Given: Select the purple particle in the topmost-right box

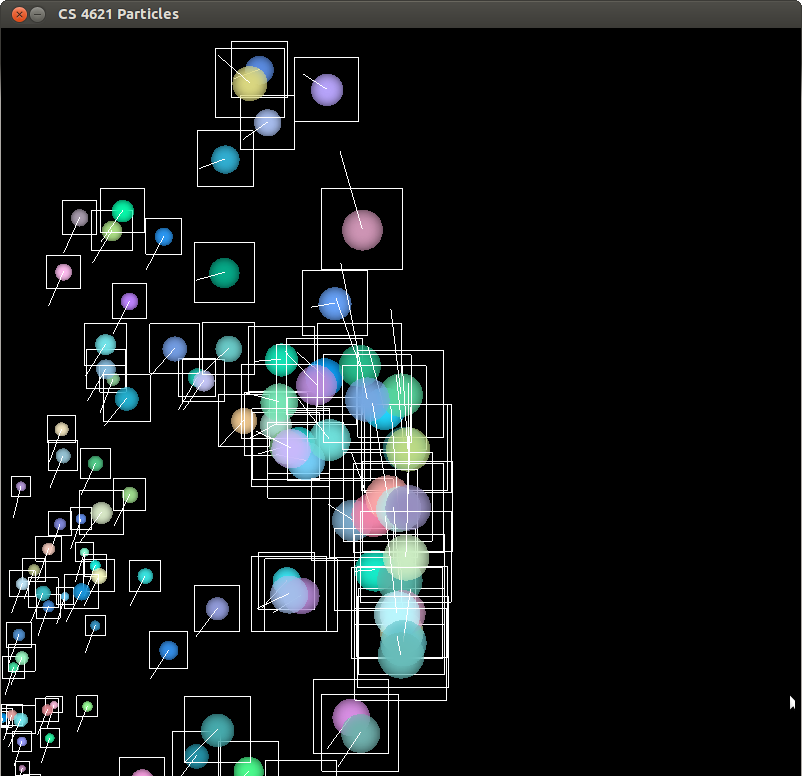Looking at the screenshot, I should click(x=326, y=89).
